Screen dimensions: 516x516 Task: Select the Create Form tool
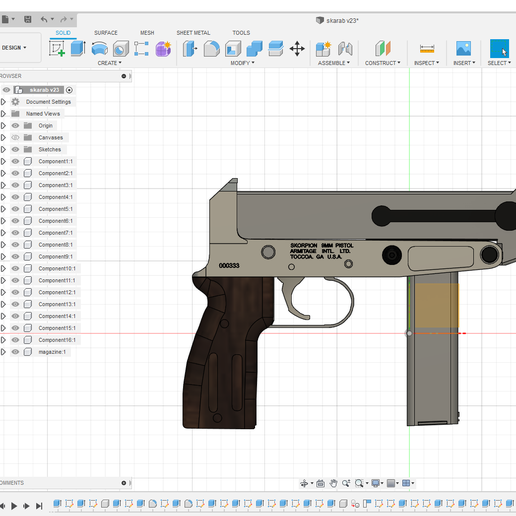point(163,49)
